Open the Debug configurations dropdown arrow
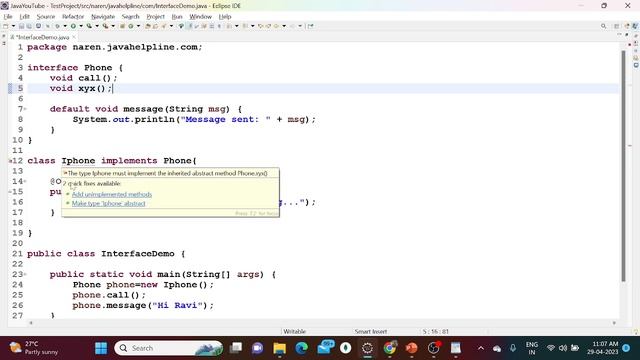 click(65, 26)
